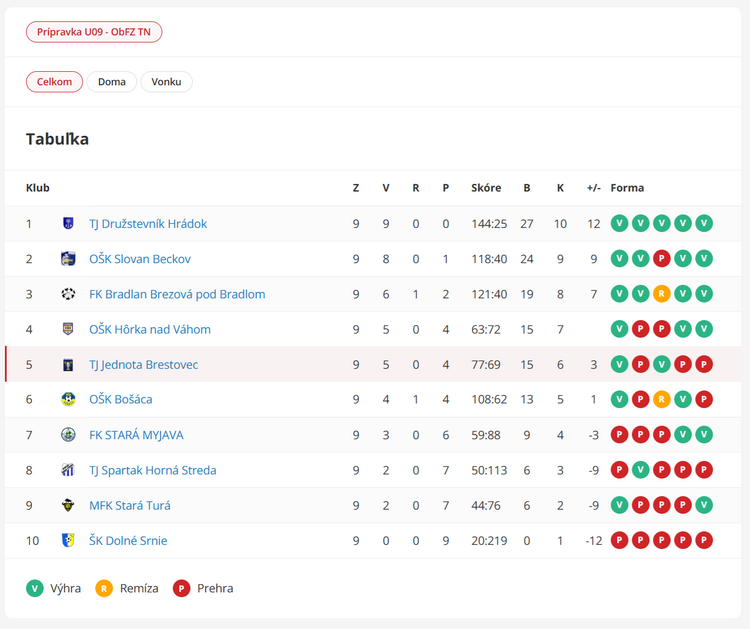Click the green Výhra legend circle

35,588
